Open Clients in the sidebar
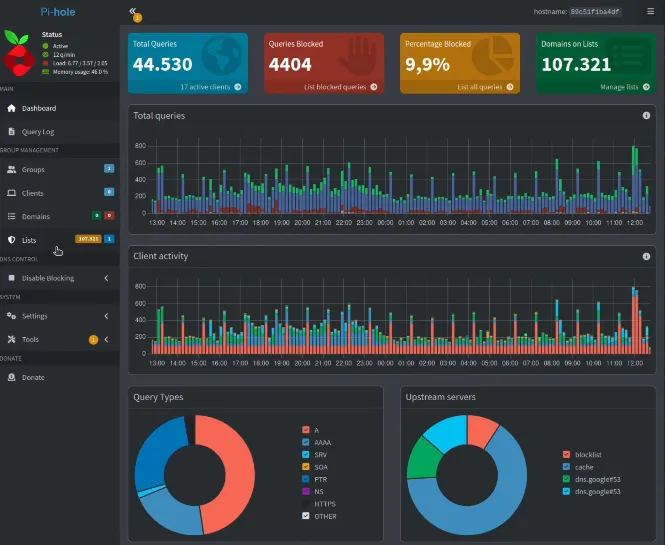 [x=32, y=192]
